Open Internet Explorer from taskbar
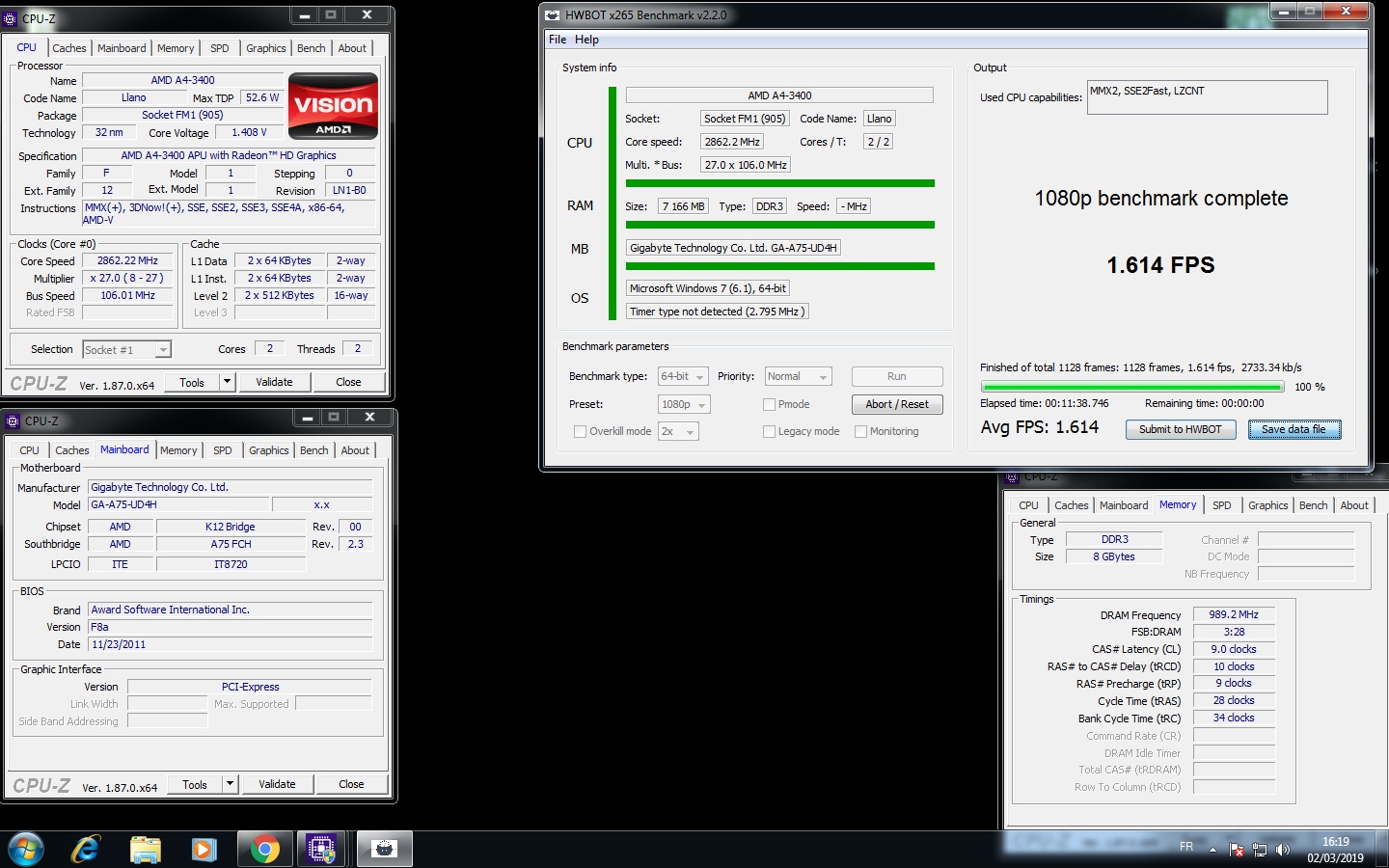The height and width of the screenshot is (868, 1389). pos(86,849)
